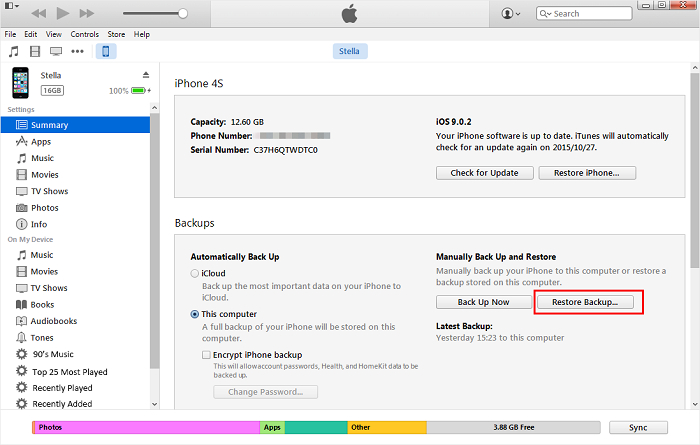Screen dimensions: 700x445
Task: Click the Apple logo in status display
Action: click(350, 13)
